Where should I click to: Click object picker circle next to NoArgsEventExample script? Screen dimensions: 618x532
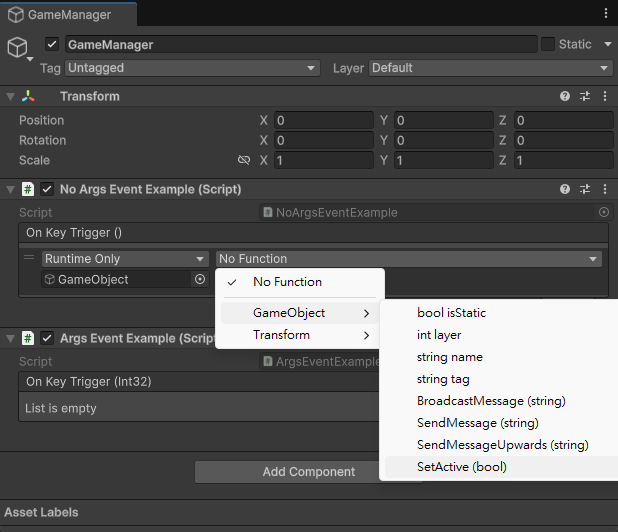tap(603, 213)
